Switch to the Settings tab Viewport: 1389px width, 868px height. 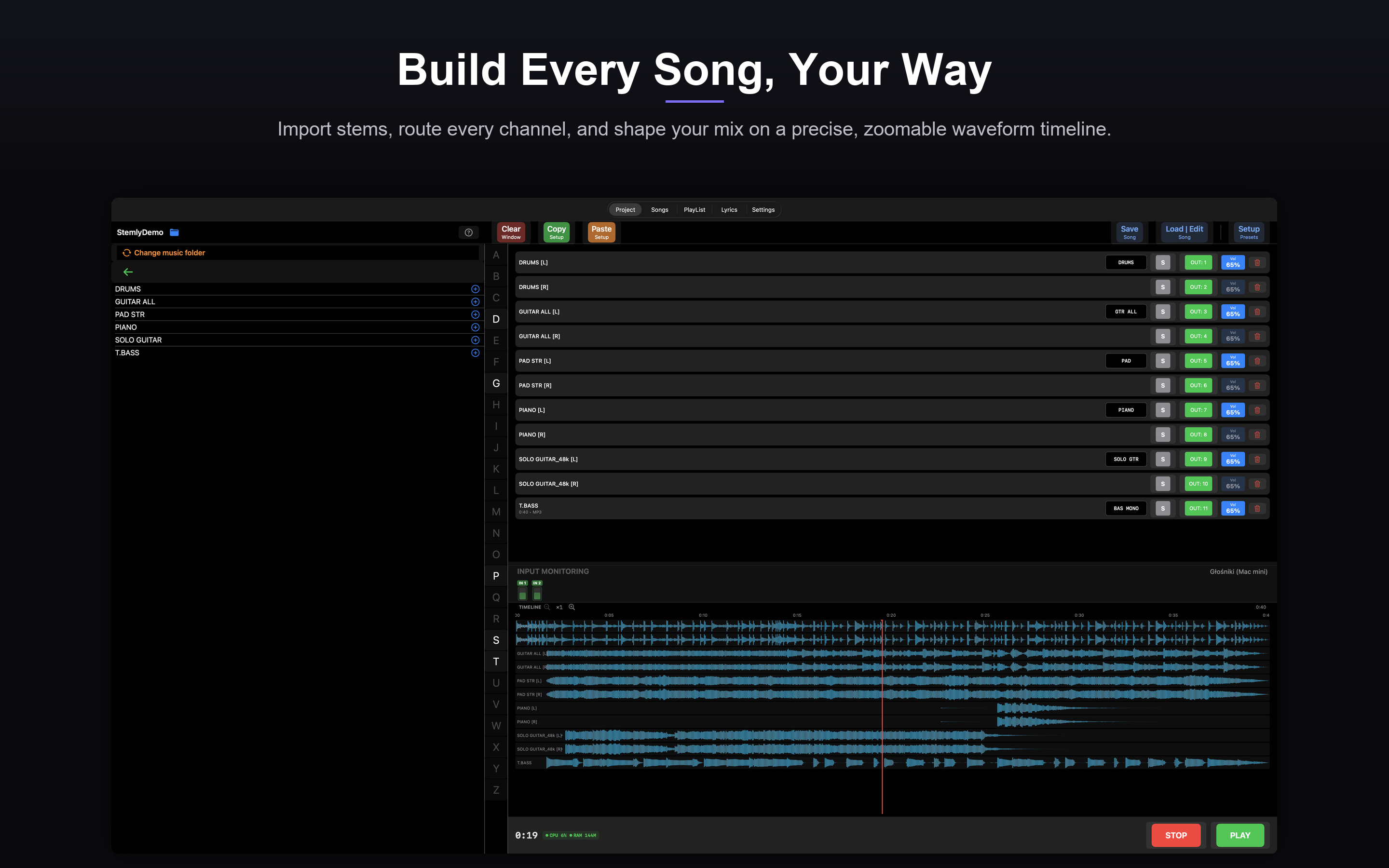[x=763, y=210]
